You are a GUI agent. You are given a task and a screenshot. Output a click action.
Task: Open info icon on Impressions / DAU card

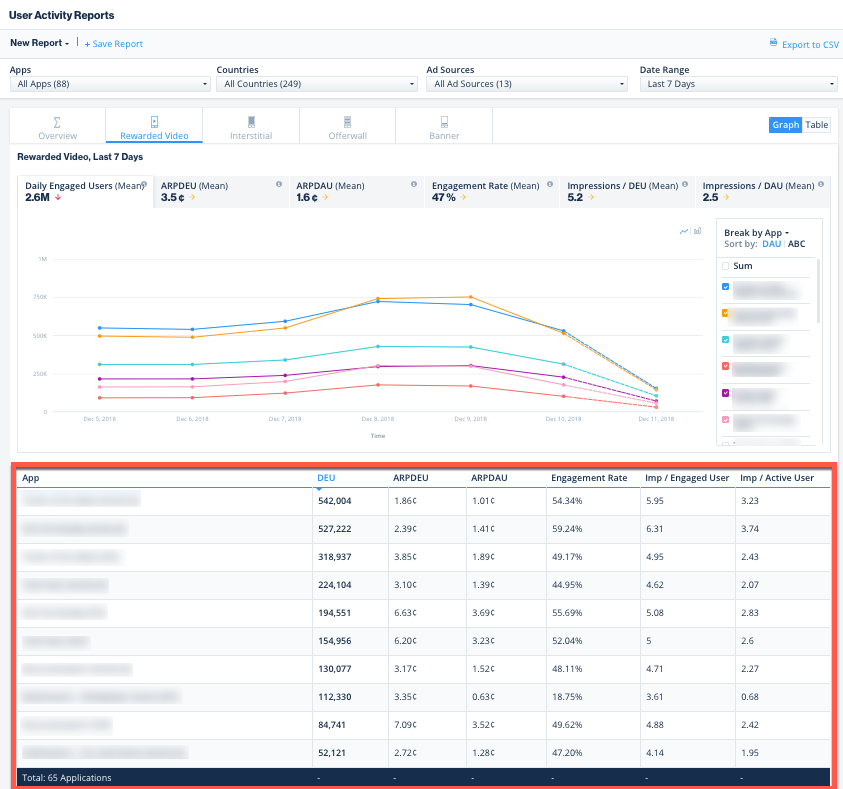(x=821, y=184)
